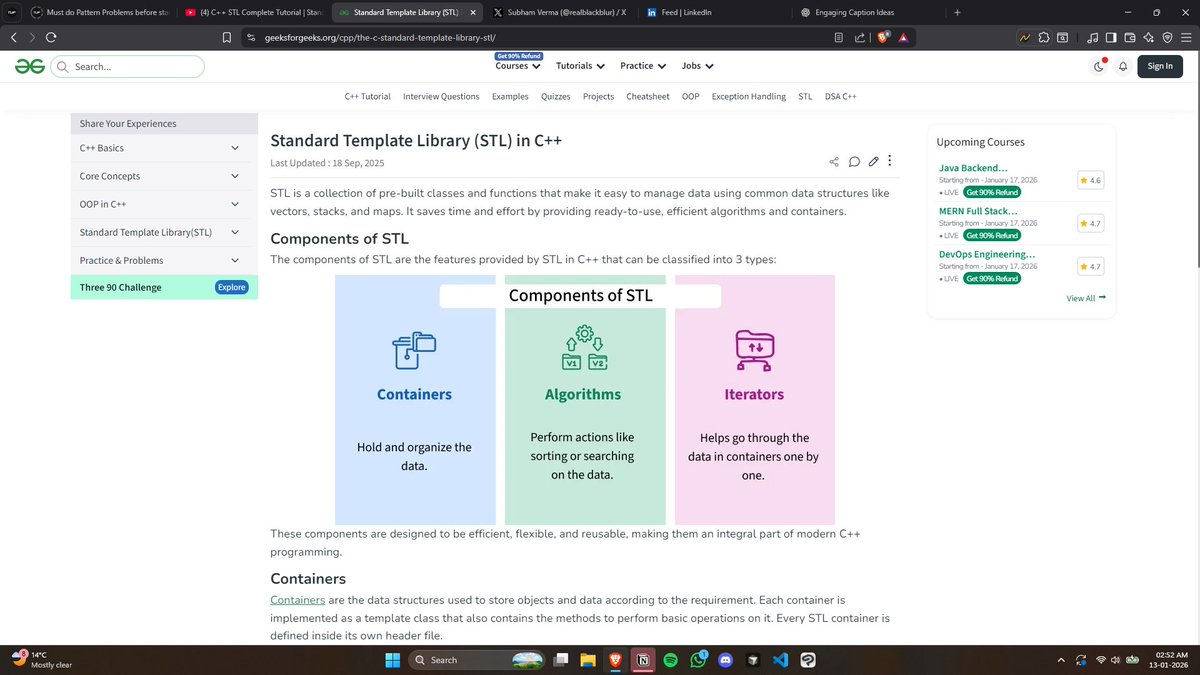This screenshot has width=1200, height=675.
Task: Open the taskbar weather widget showing 14°C
Action: pyautogui.click(x=40, y=659)
